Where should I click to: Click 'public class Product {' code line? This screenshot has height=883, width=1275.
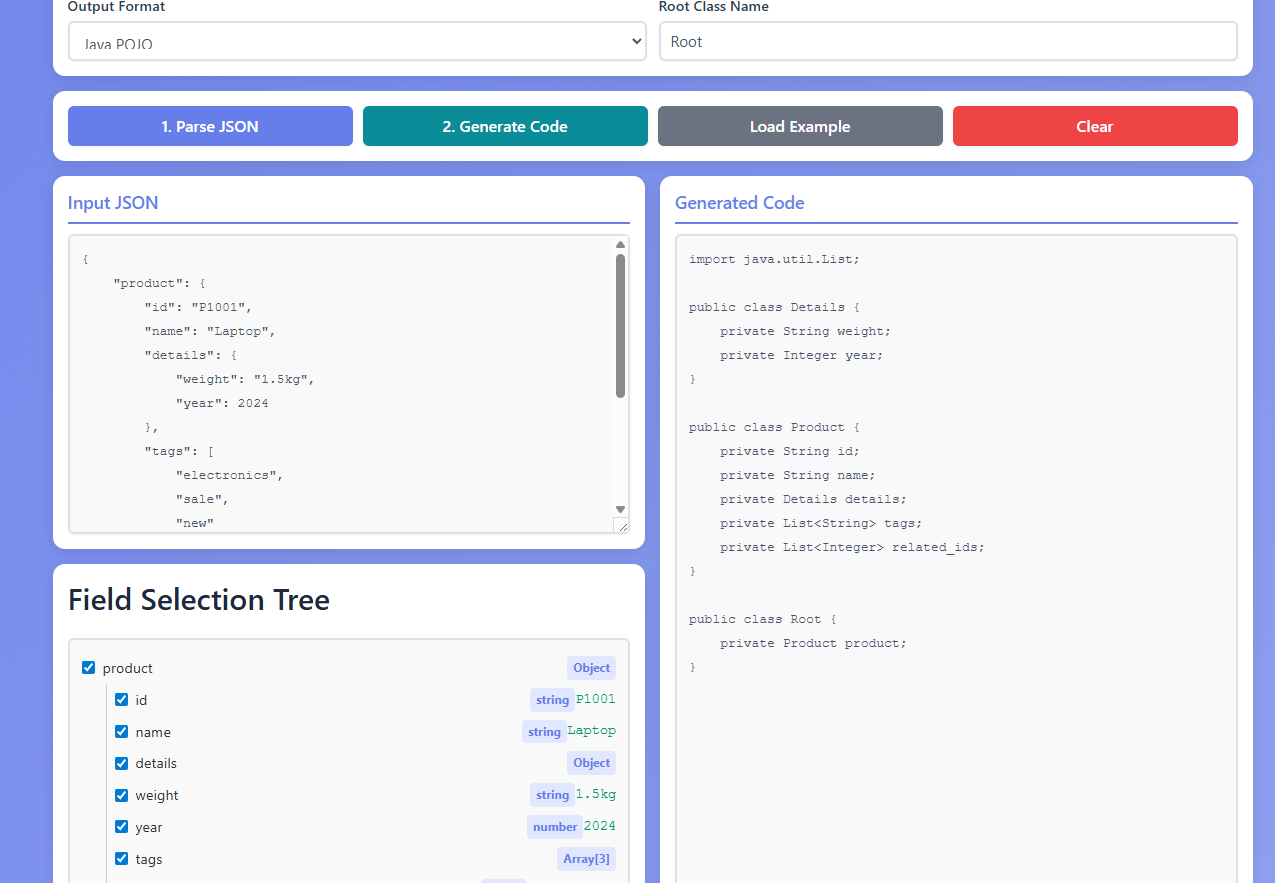[774, 427]
